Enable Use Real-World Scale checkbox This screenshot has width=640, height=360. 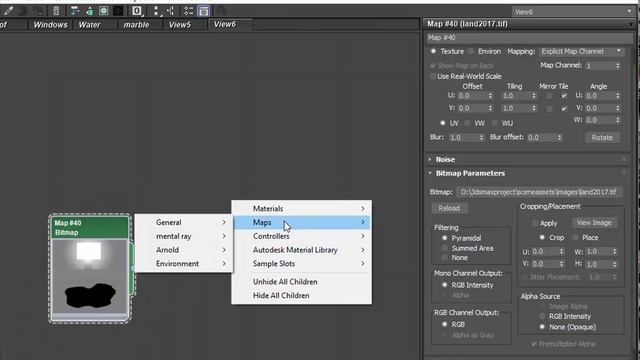pyautogui.click(x=433, y=76)
